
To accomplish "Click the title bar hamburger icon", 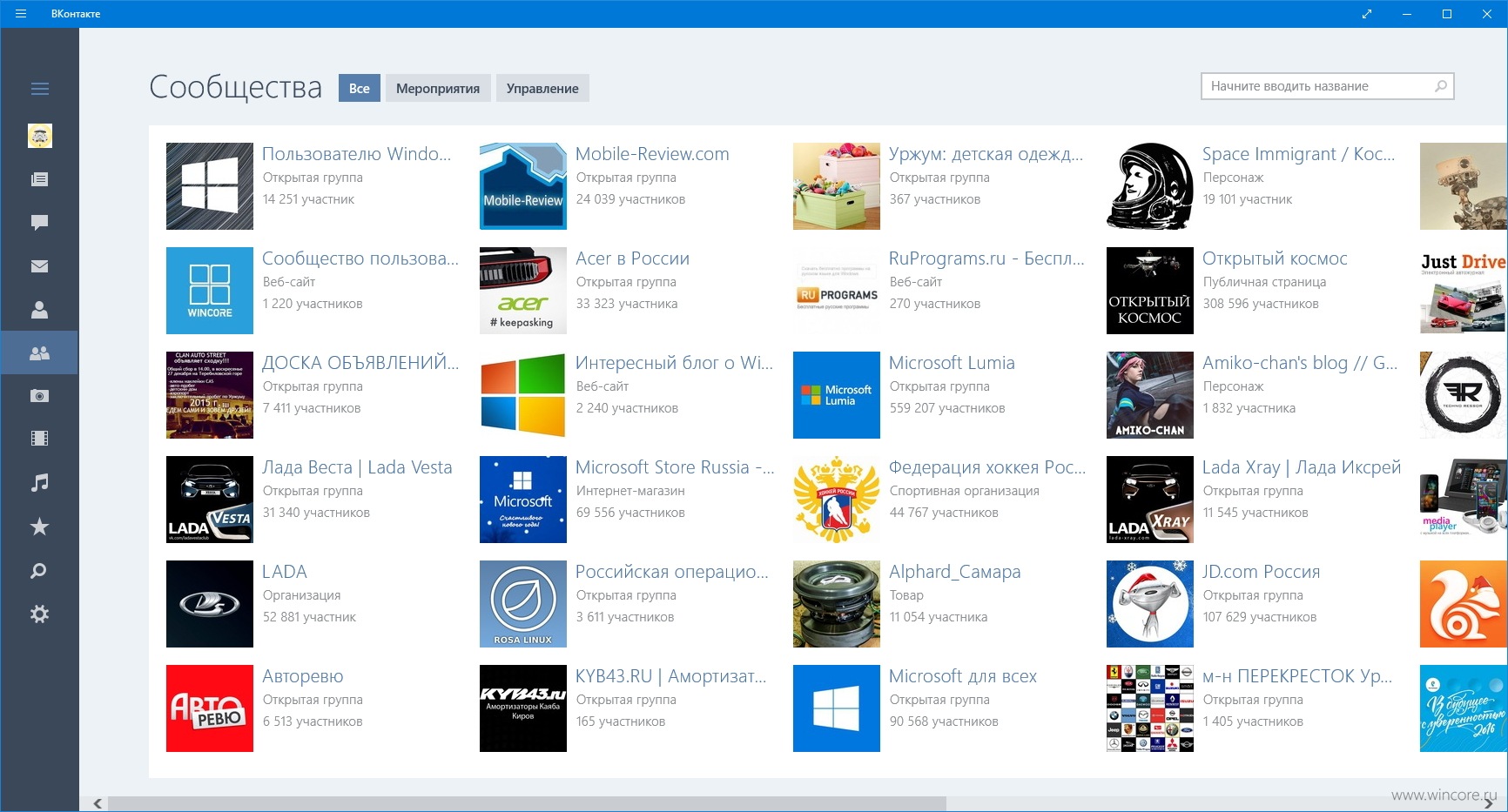I will [21, 14].
